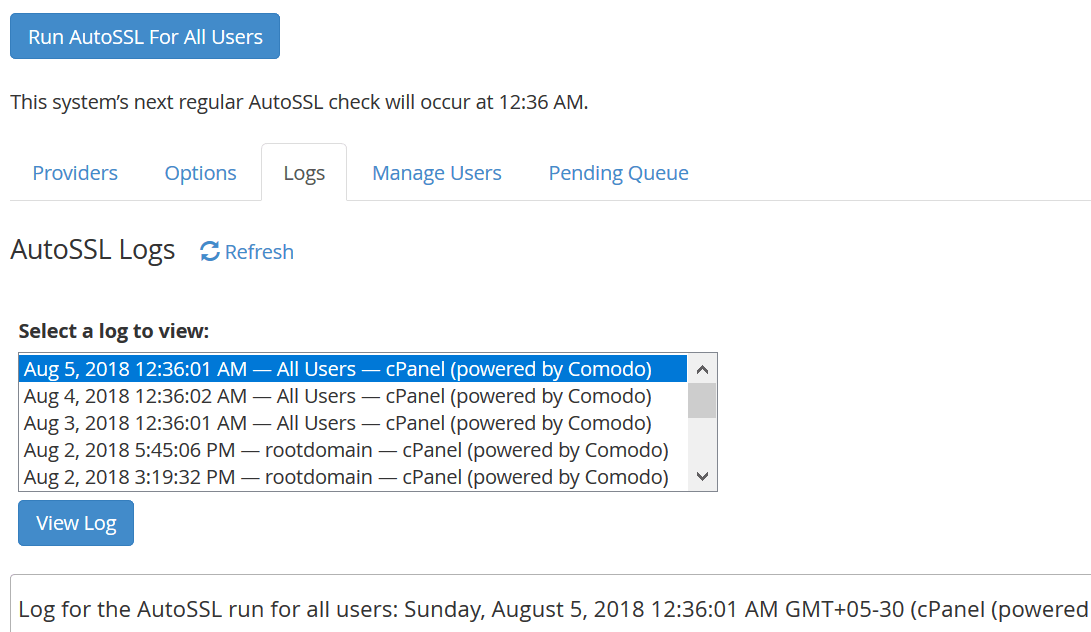
Task: Select the Aug 5, 2018 12:36:01 AM log
Action: tap(338, 369)
